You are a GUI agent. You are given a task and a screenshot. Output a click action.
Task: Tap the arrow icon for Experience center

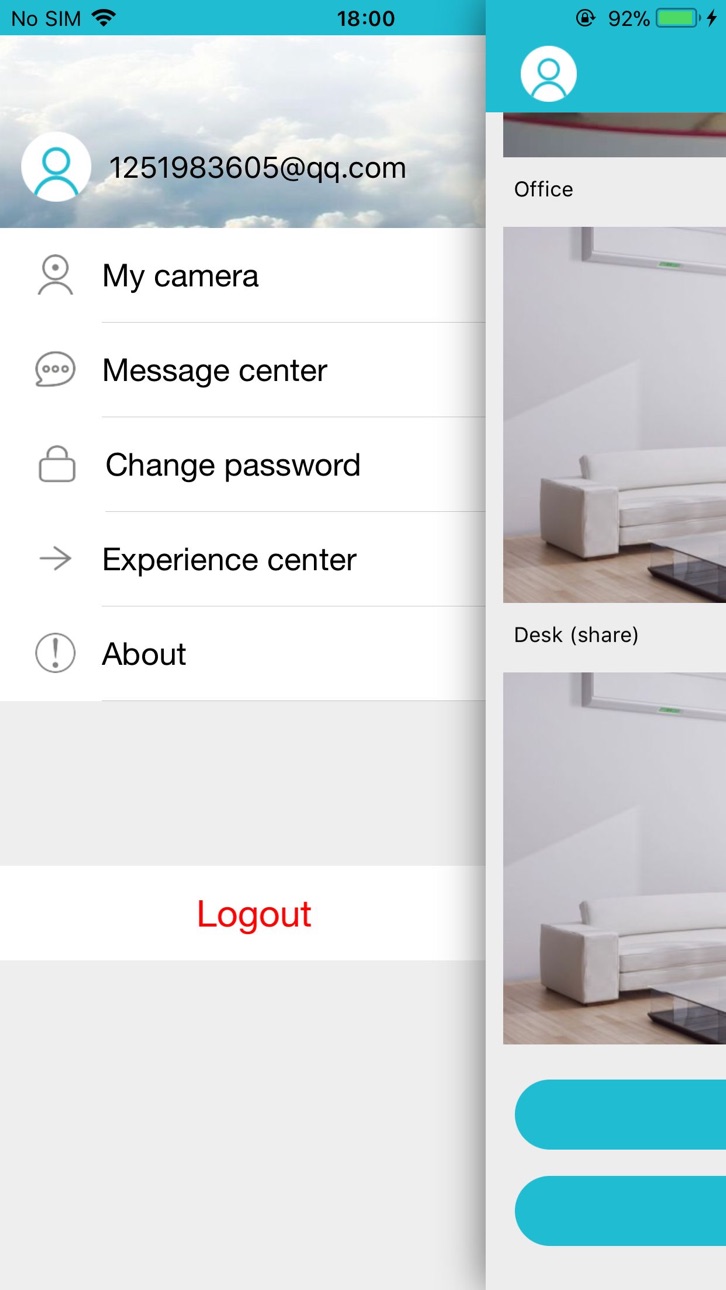[55, 559]
